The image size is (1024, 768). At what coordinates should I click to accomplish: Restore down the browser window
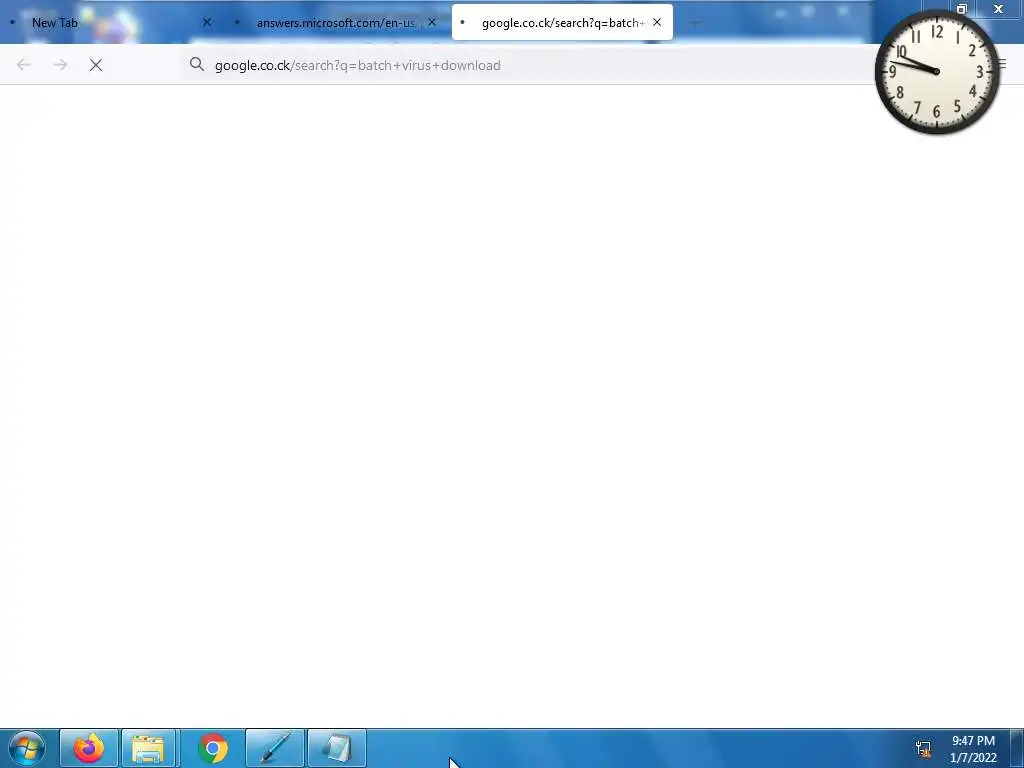961,8
